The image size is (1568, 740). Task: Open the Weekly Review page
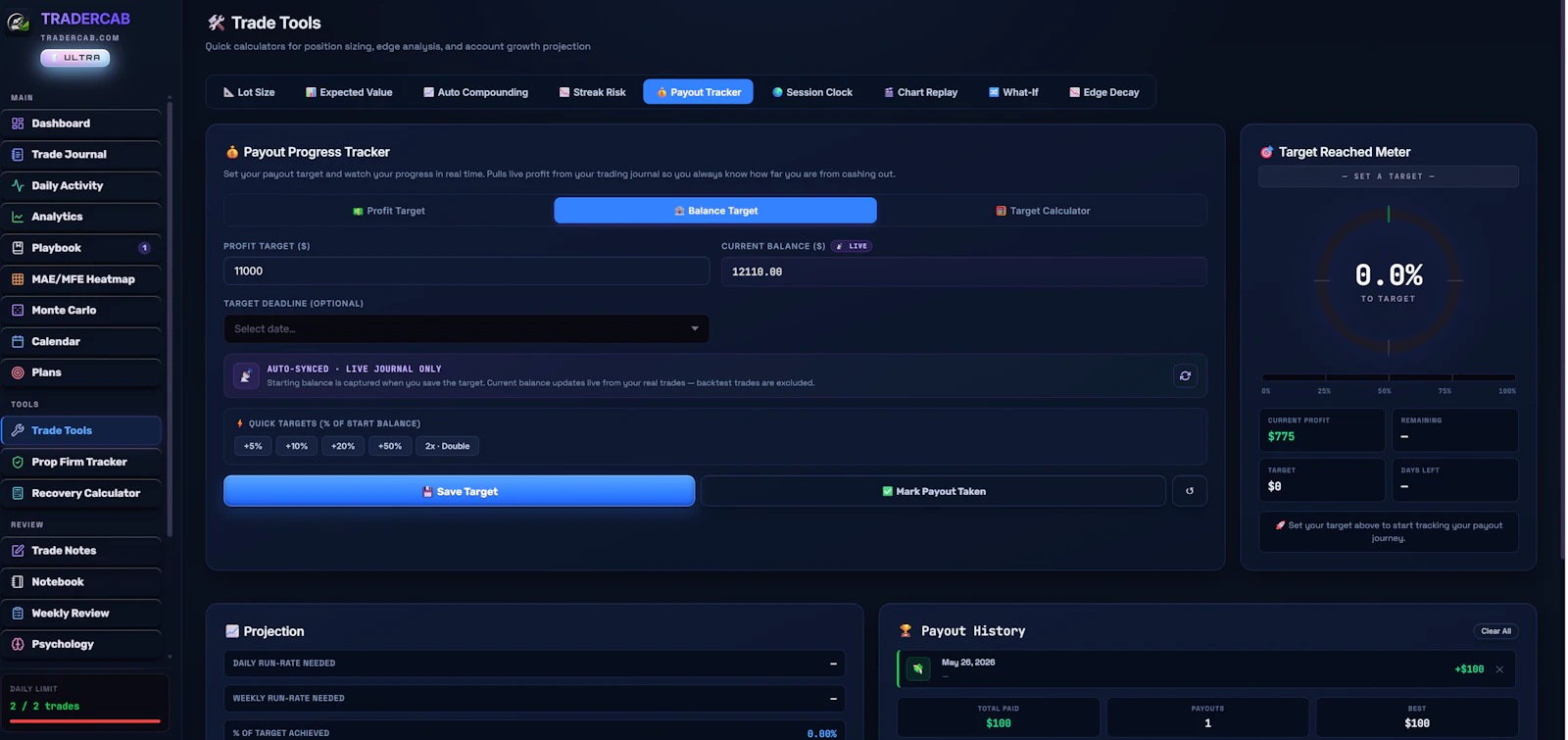[81, 614]
